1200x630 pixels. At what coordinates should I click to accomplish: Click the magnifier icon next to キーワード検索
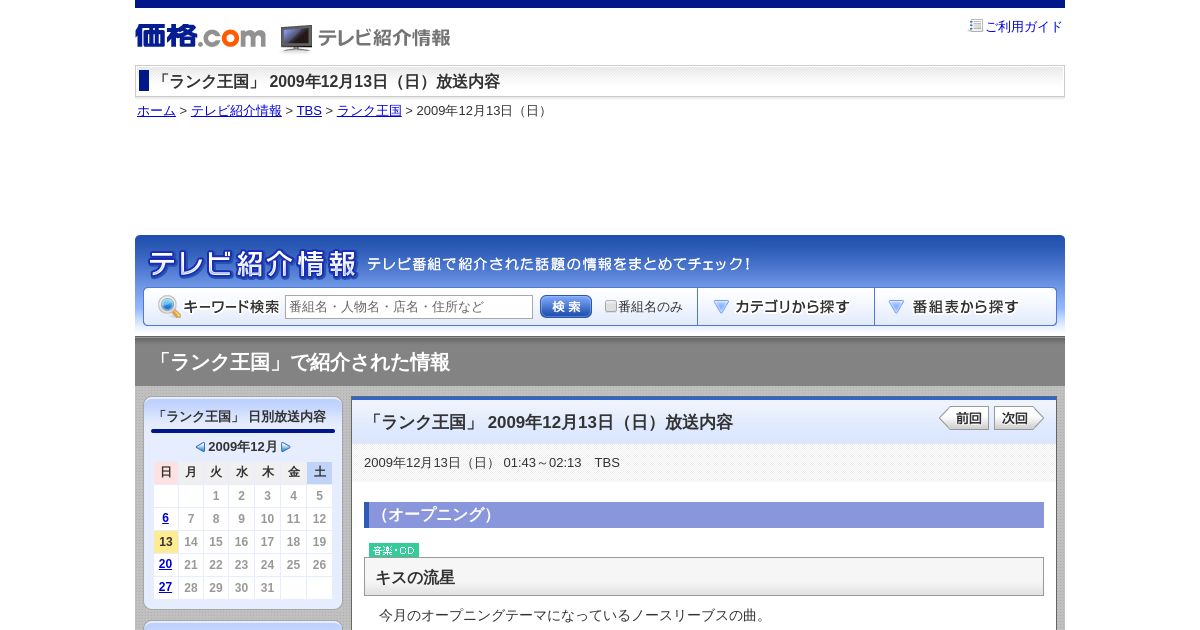coord(169,307)
